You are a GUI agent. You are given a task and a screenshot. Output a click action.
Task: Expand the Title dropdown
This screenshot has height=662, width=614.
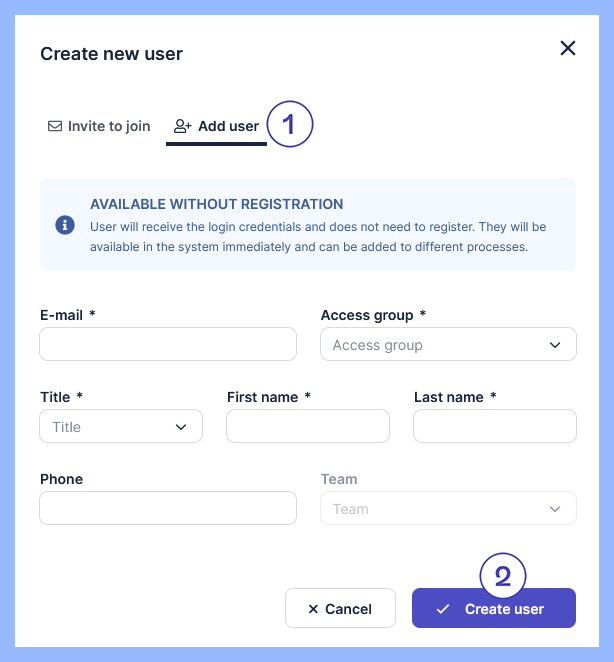click(x=121, y=427)
